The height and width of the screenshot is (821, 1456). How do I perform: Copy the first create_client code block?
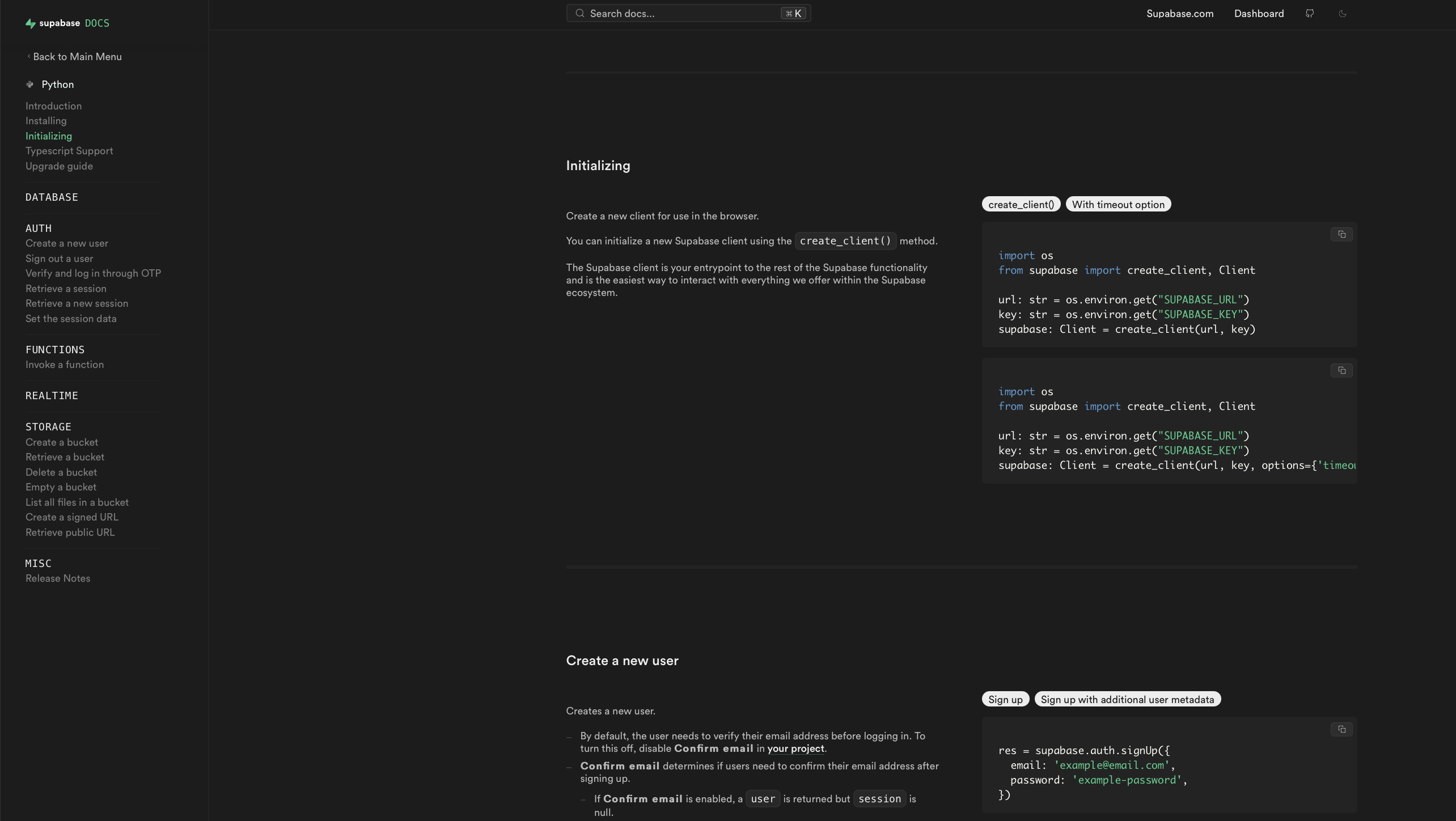(1341, 234)
